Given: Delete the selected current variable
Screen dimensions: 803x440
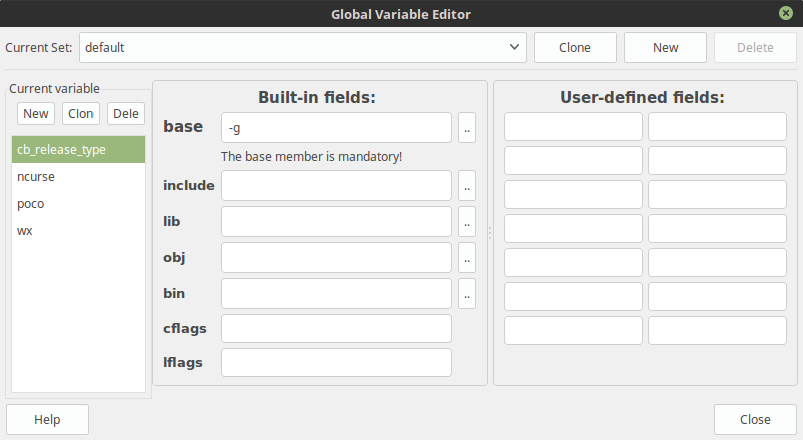Looking at the screenshot, I should point(126,114).
